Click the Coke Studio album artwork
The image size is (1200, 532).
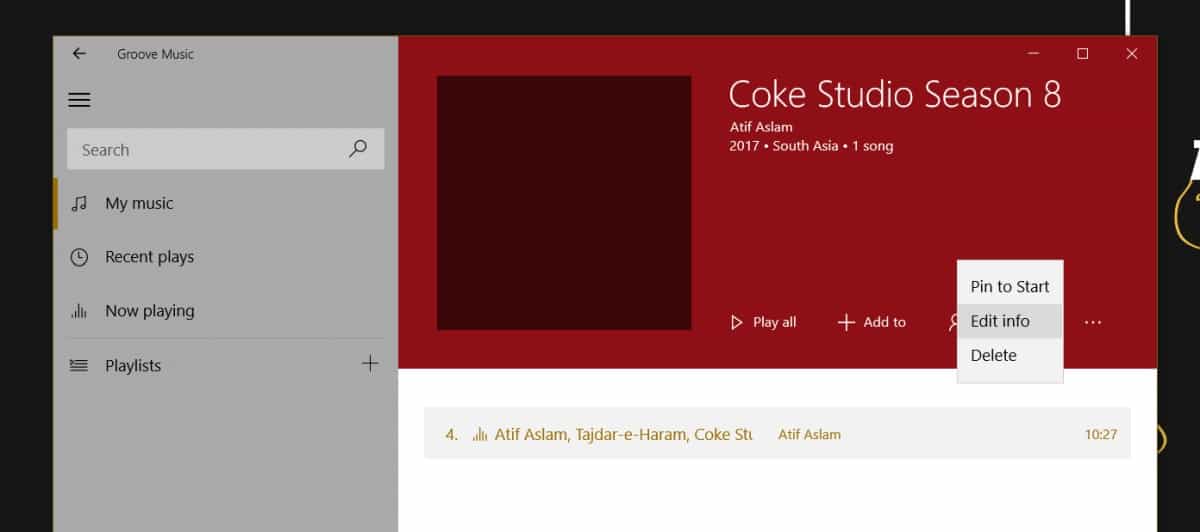[564, 202]
